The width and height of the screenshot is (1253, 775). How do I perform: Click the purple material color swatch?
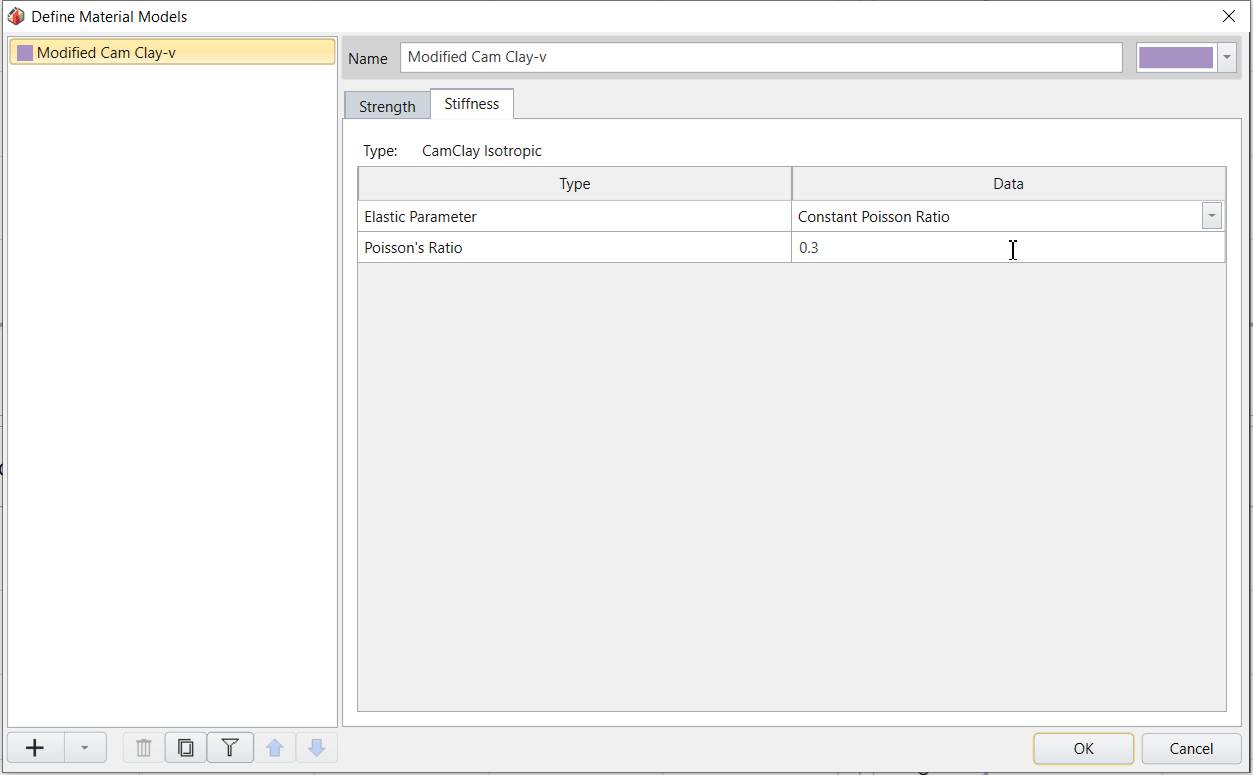[1175, 57]
